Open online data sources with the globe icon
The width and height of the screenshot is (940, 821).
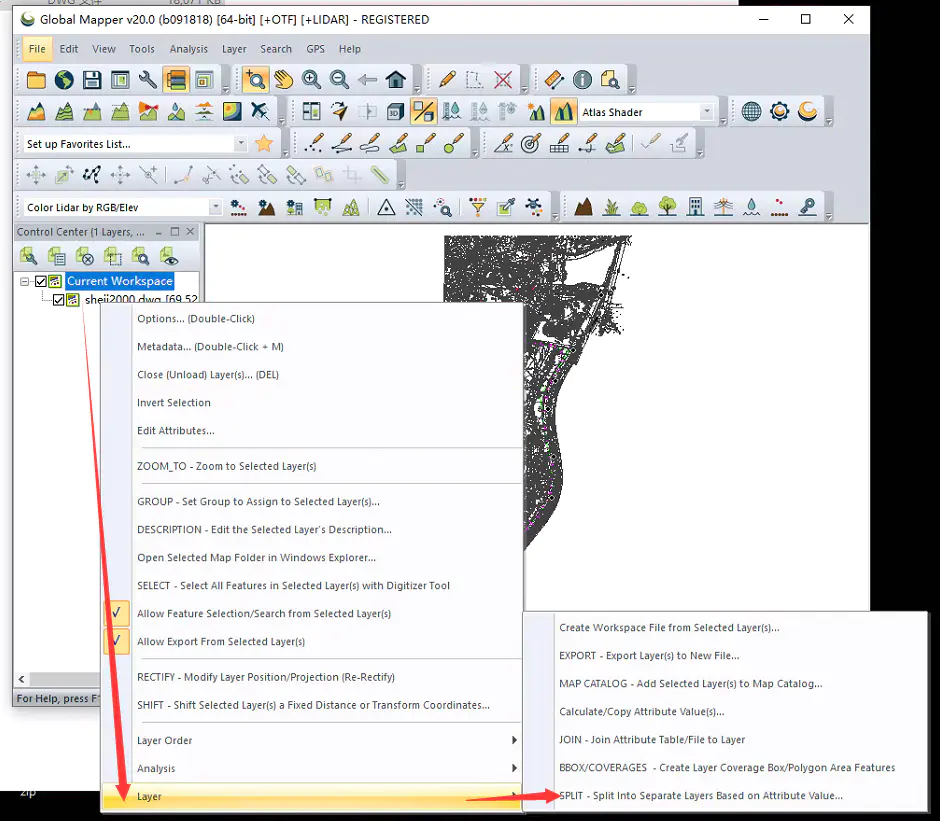64,80
